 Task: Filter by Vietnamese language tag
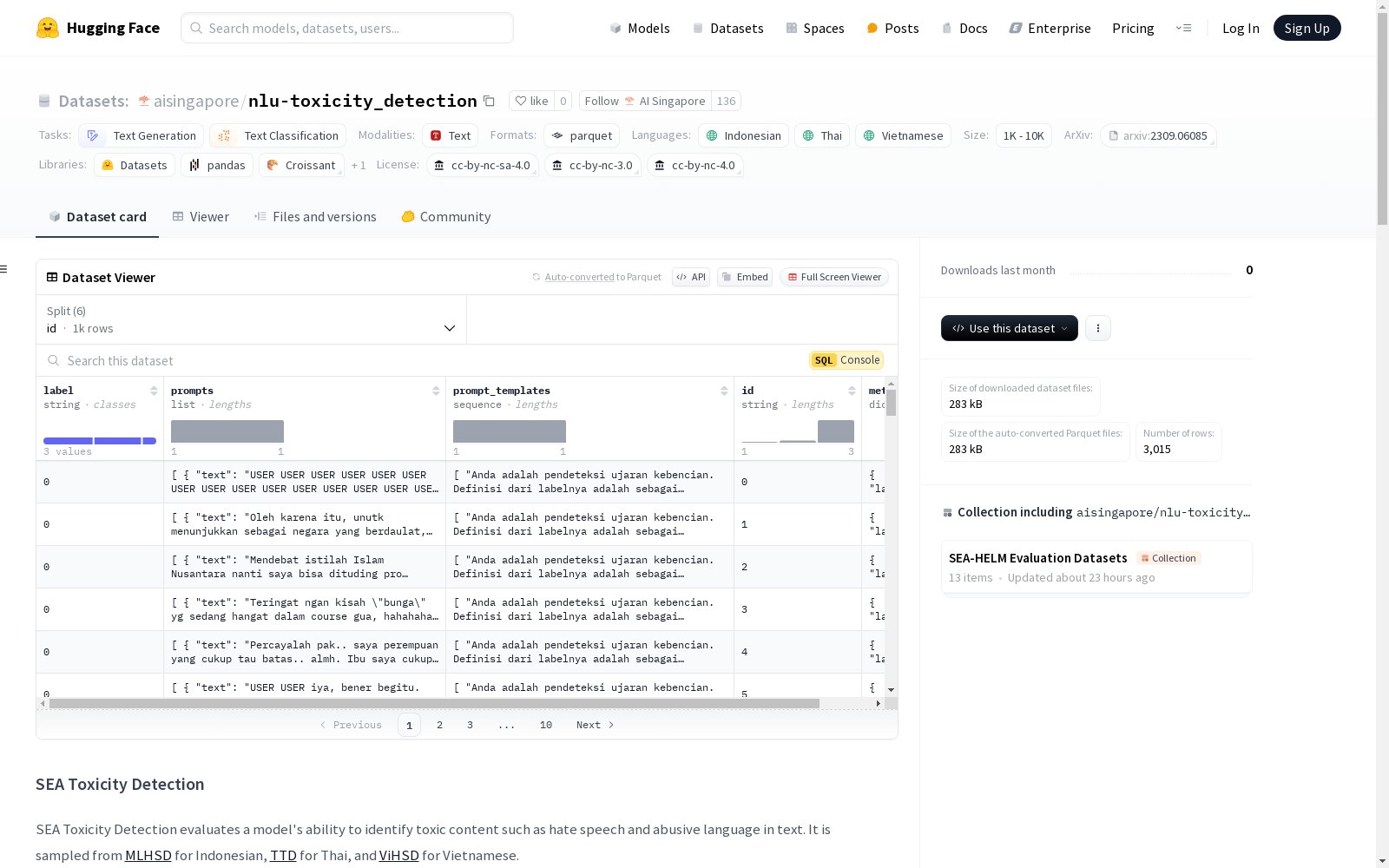tap(903, 135)
